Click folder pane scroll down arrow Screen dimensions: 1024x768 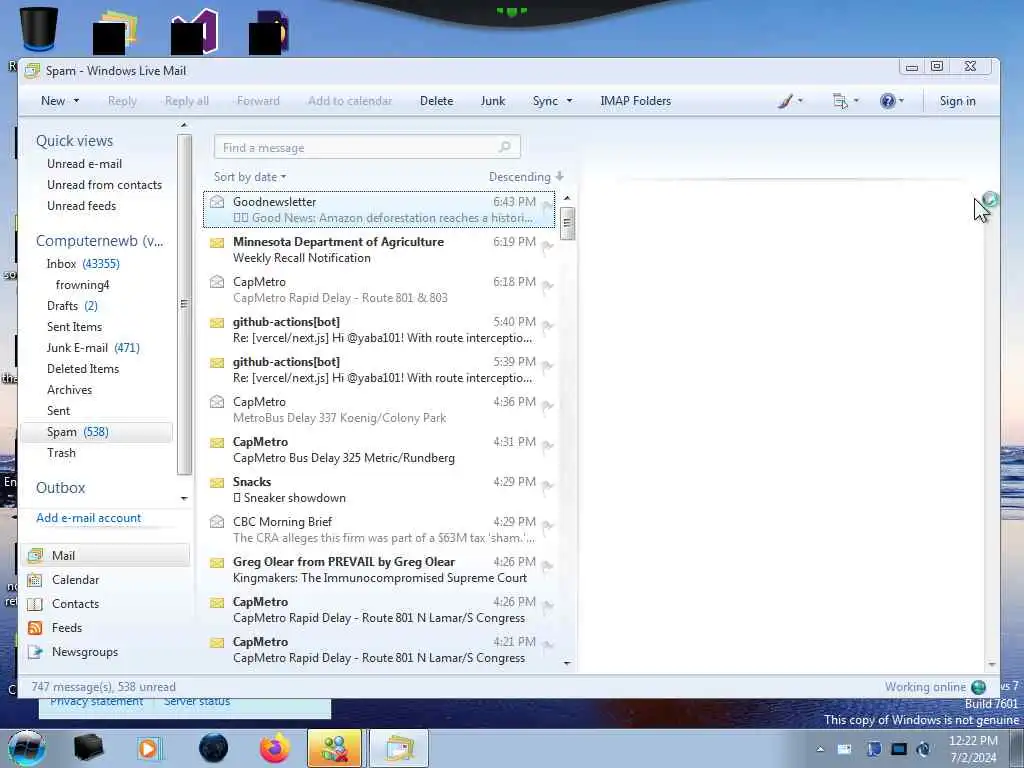[184, 498]
